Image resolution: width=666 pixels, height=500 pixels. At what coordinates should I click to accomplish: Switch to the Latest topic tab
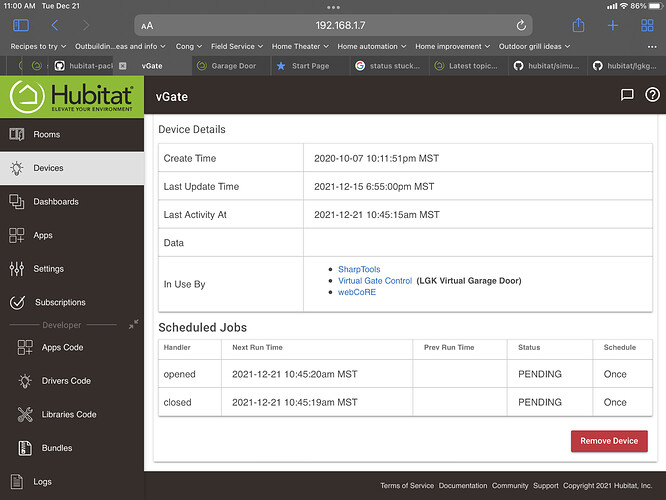[x=468, y=66]
